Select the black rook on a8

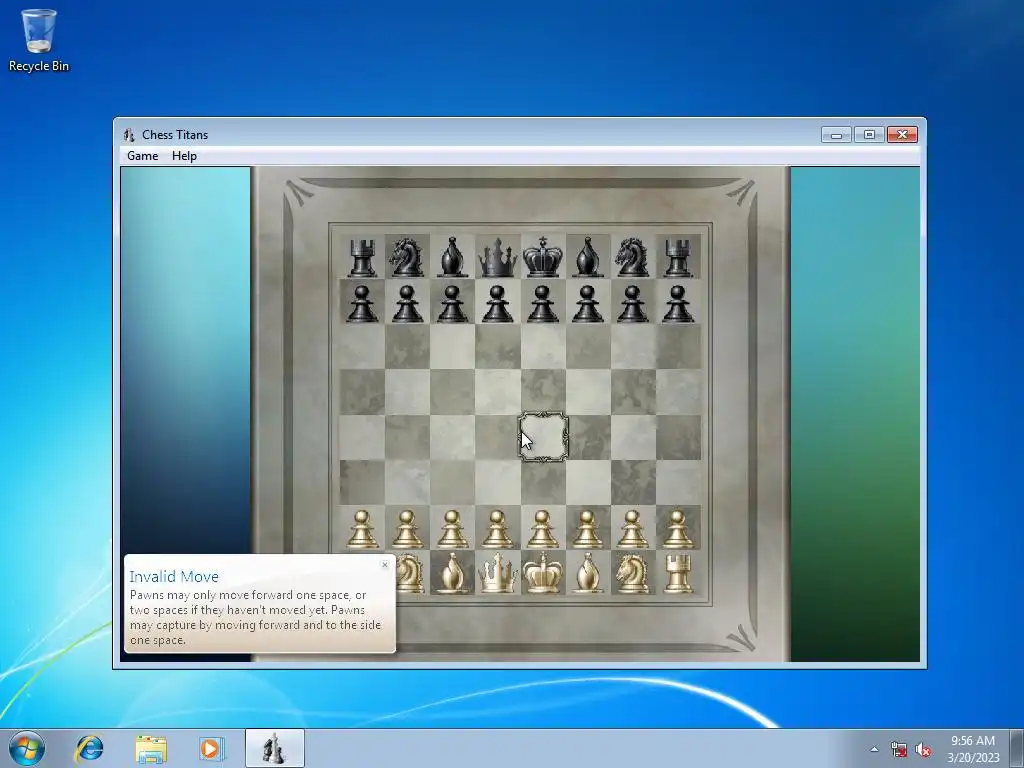click(362, 257)
